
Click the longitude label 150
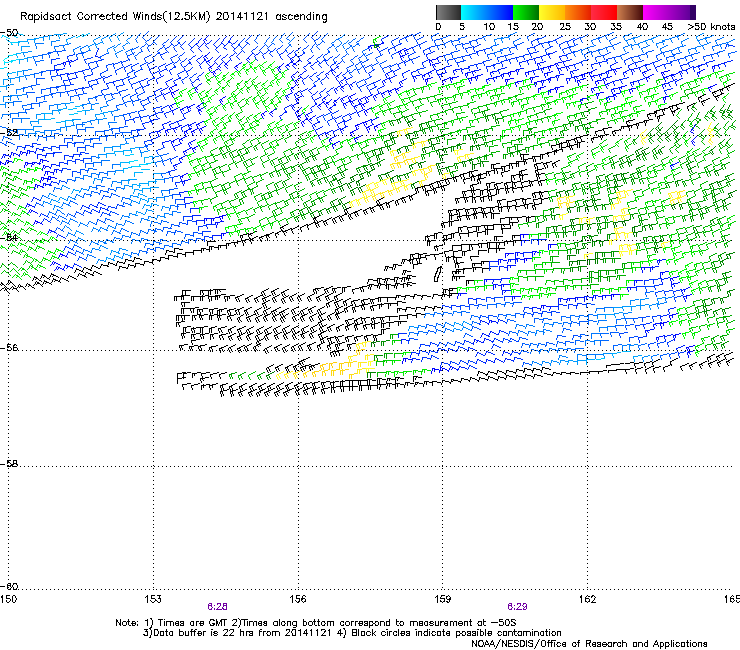point(8,599)
